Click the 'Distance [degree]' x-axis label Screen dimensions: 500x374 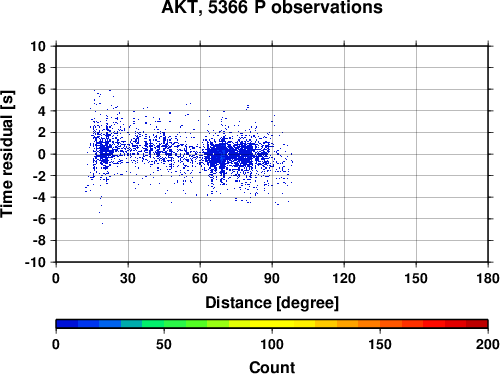[272, 303]
